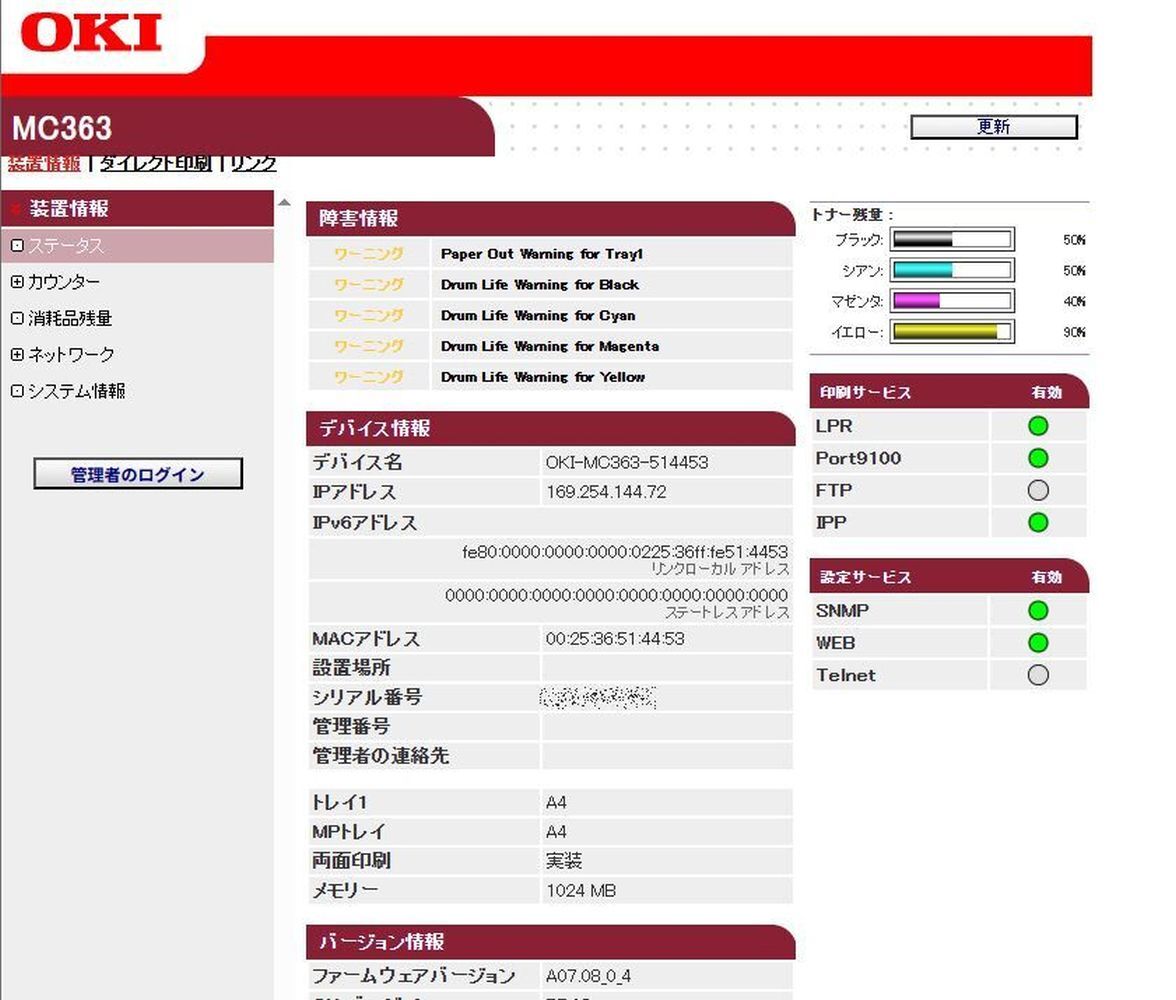
Task: Click the 管理者のログイン button
Action: click(x=137, y=474)
